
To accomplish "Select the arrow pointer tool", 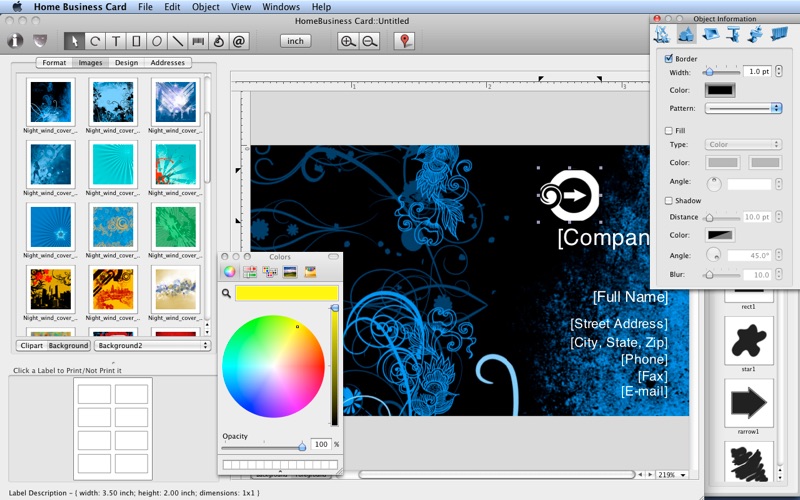I will [74, 41].
